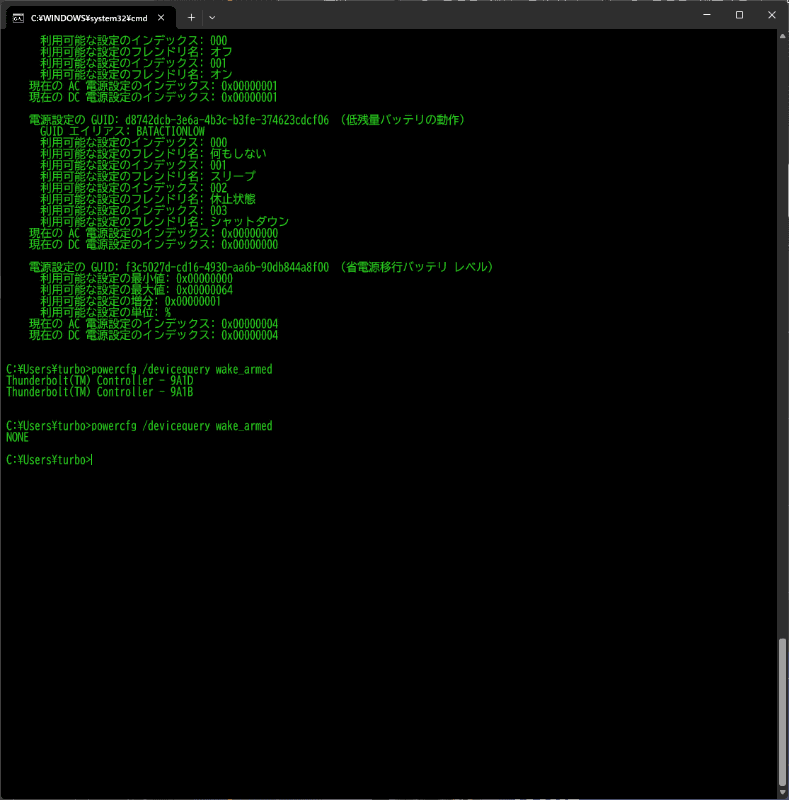The height and width of the screenshot is (800, 789).
Task: Open a new terminal tab
Action: pos(191,18)
